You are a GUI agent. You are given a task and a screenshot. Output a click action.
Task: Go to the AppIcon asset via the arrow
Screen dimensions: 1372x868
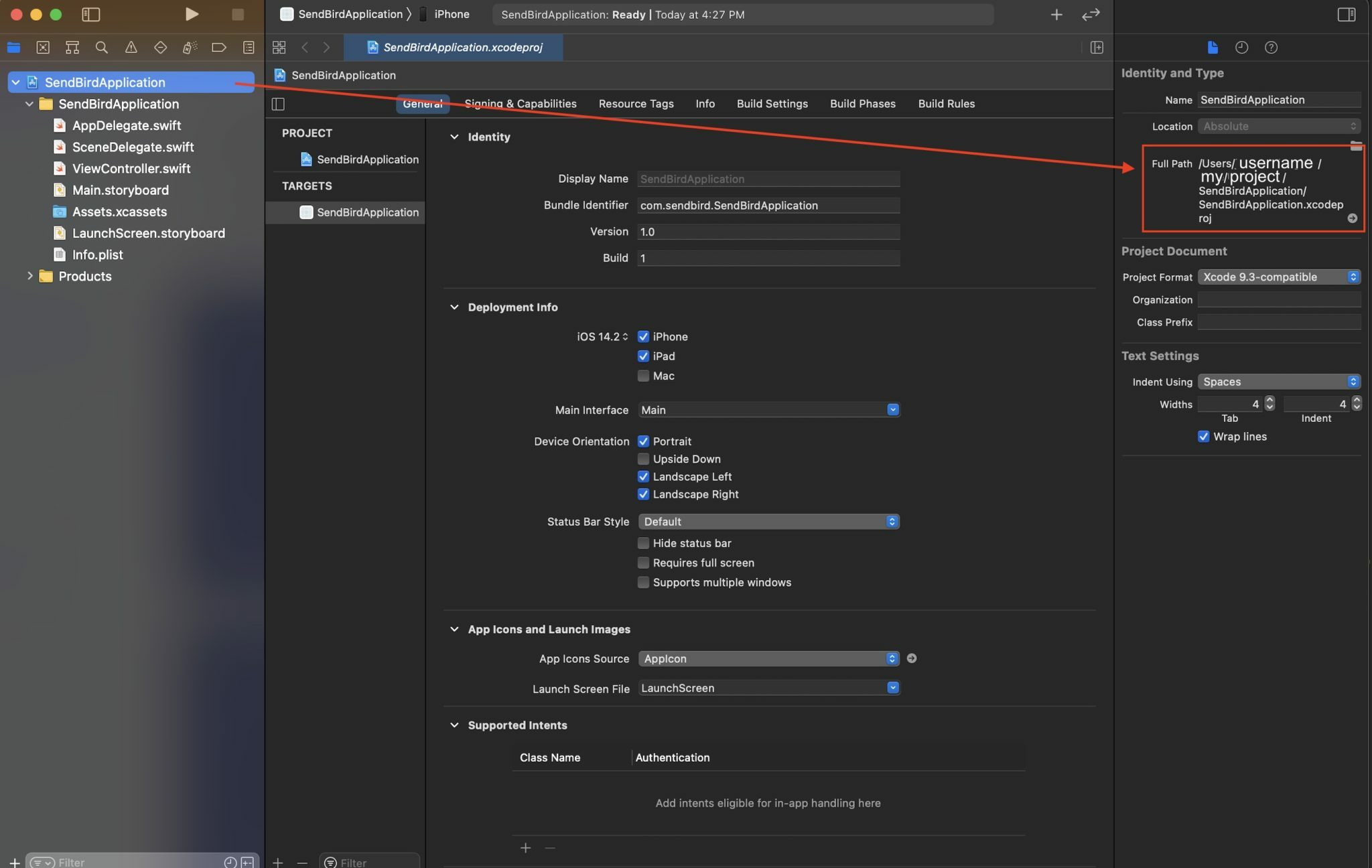(911, 658)
